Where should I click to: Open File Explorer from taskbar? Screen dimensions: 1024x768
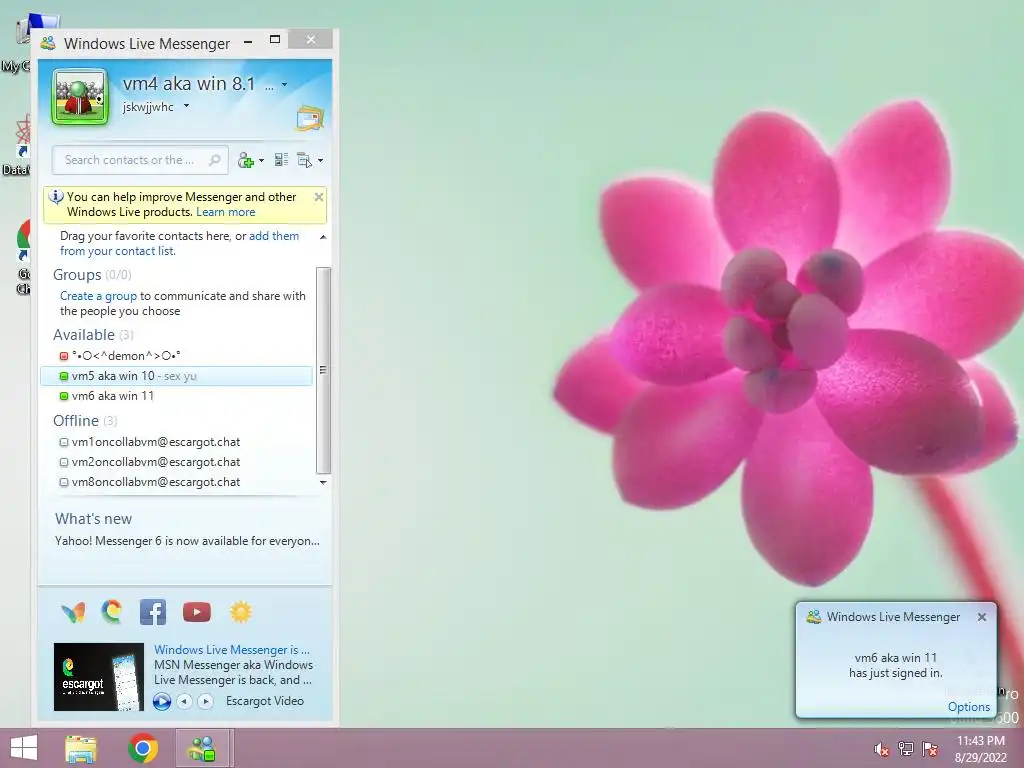pyautogui.click(x=81, y=748)
